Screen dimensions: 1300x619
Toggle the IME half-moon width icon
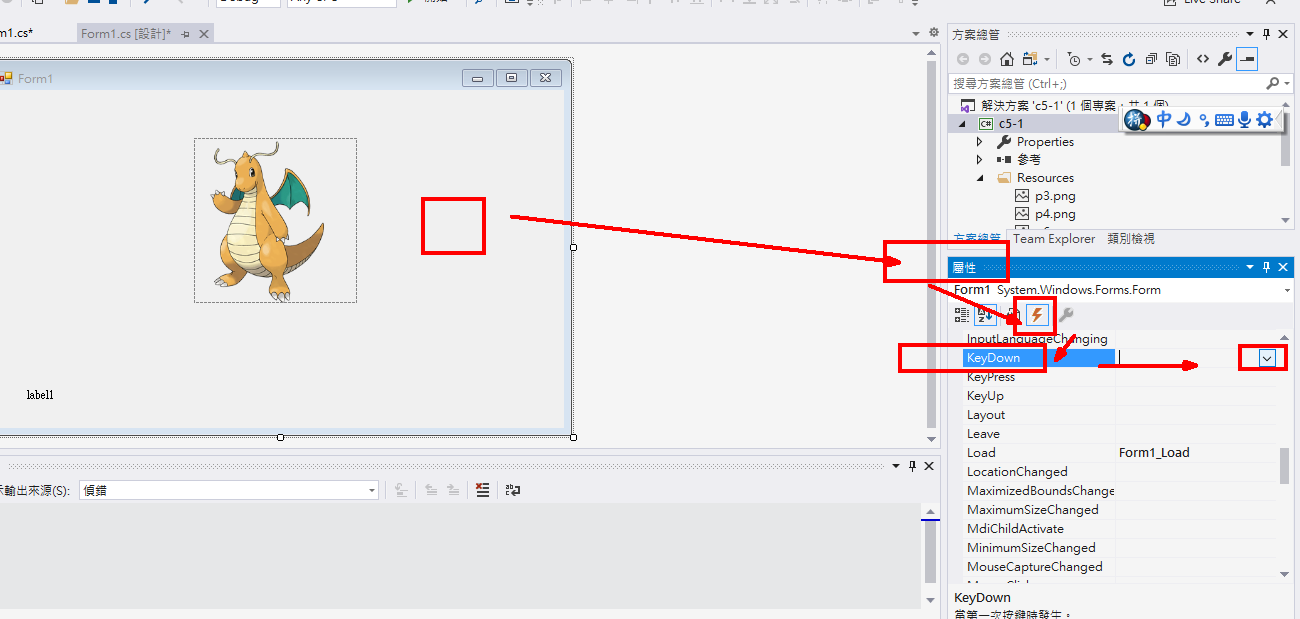click(1184, 120)
